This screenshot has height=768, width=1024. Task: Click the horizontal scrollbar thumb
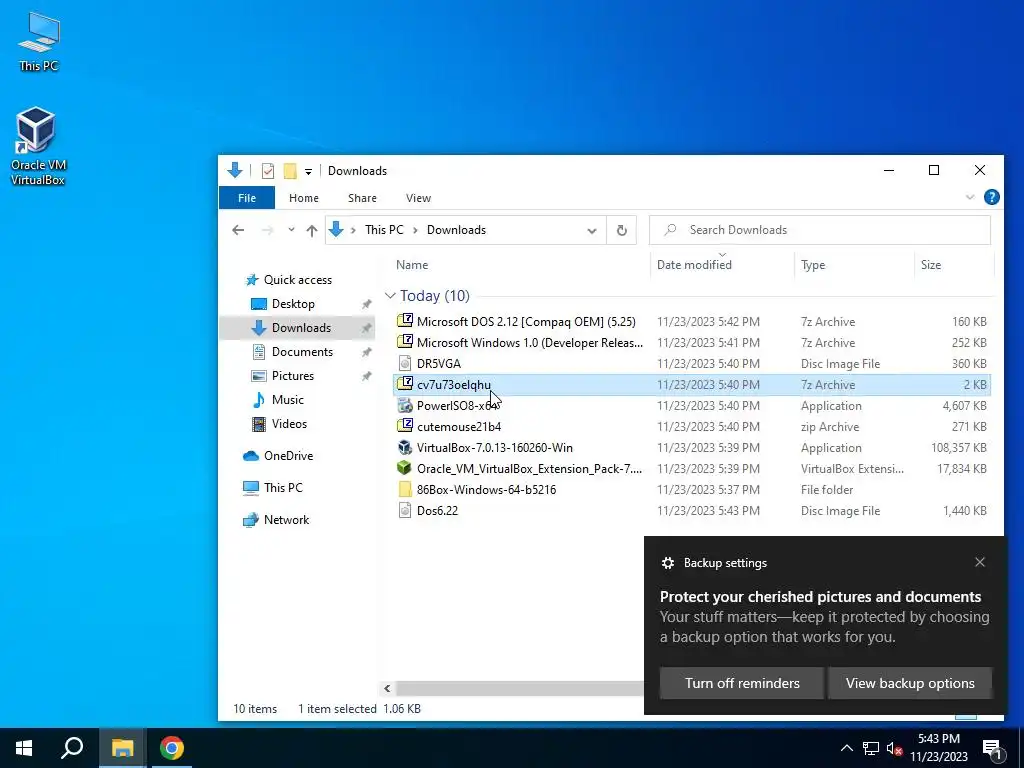click(x=520, y=688)
